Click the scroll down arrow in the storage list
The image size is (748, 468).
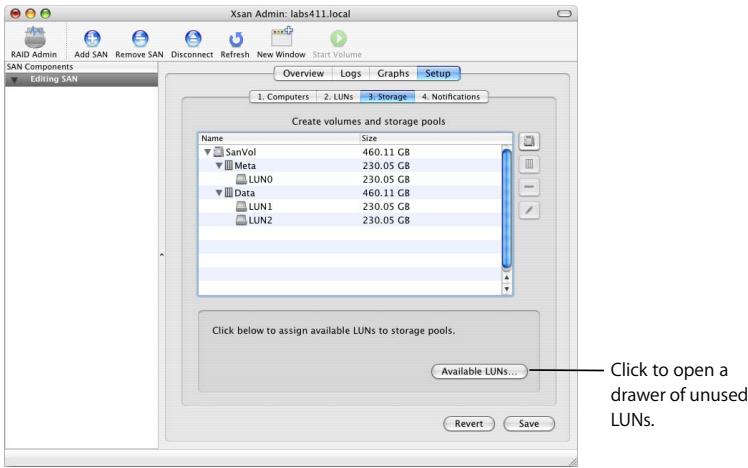click(x=507, y=289)
